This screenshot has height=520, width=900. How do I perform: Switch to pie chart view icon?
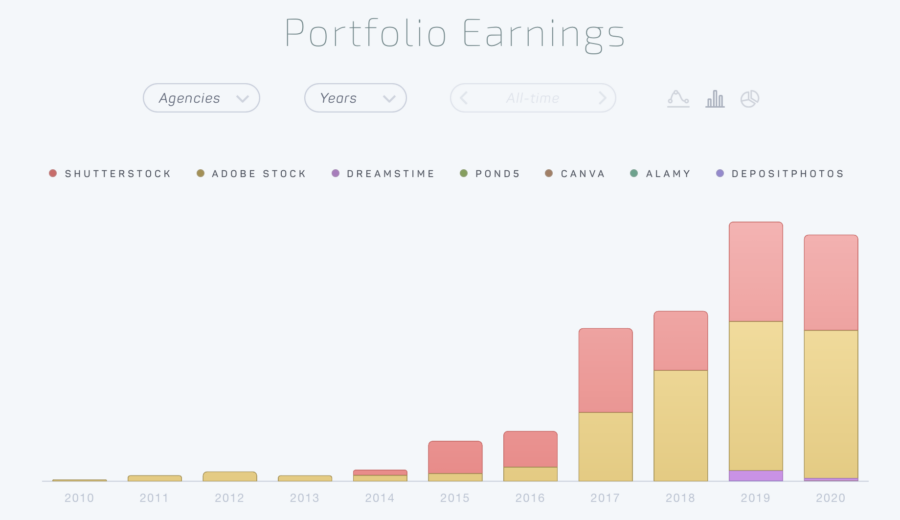[x=750, y=99]
